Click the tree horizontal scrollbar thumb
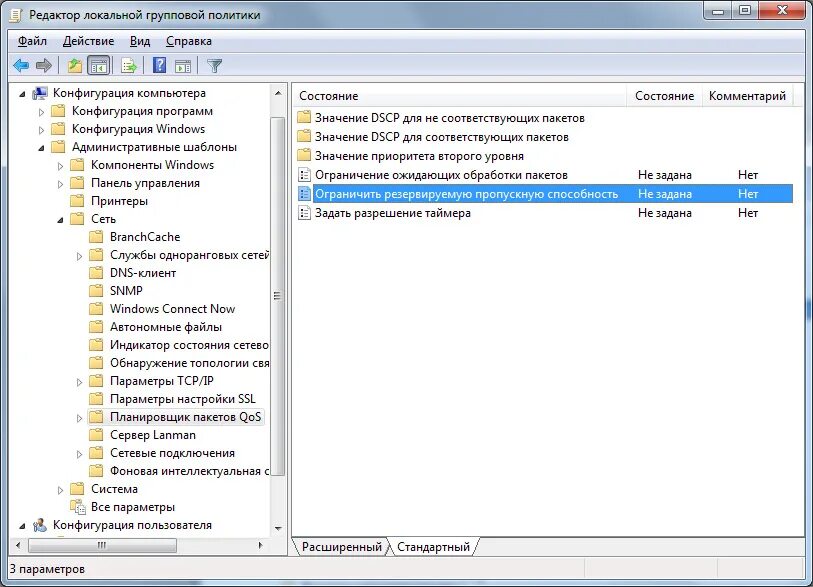This screenshot has width=813, height=587. coord(102,546)
